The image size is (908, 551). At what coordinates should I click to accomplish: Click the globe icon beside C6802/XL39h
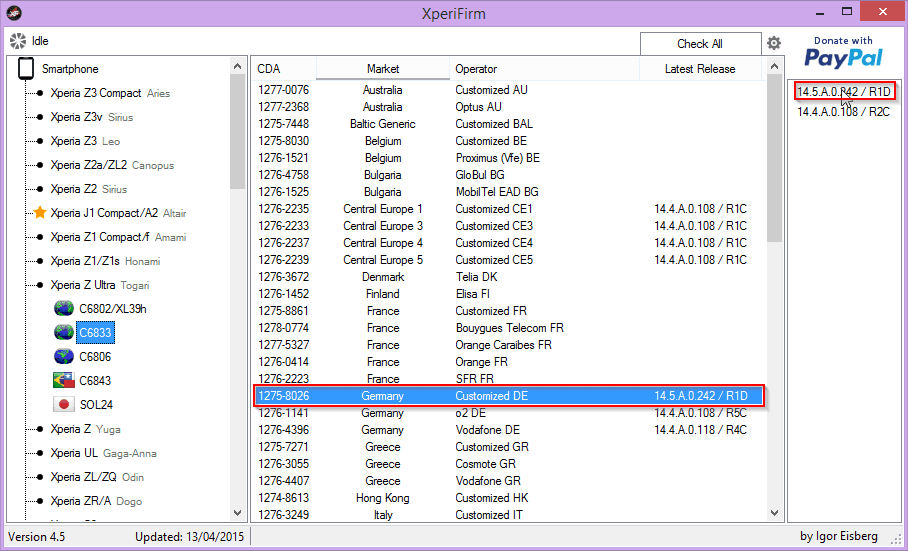point(64,309)
